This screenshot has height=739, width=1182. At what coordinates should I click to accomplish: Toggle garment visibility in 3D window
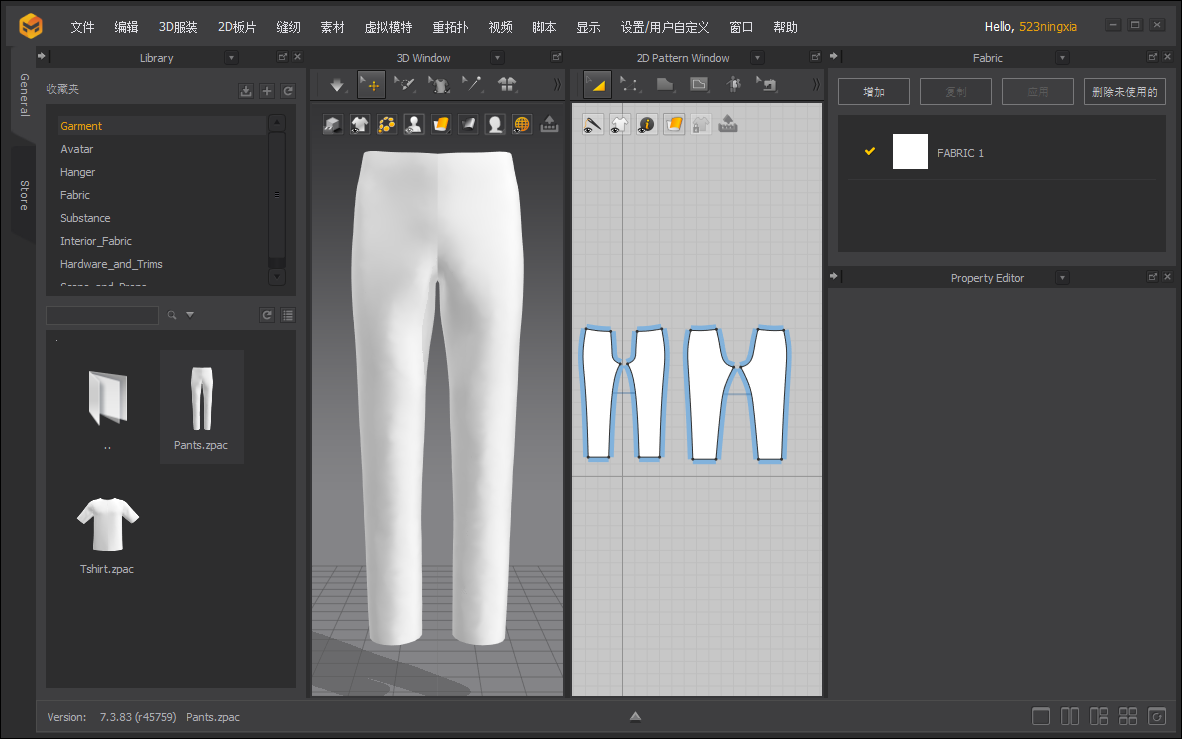point(360,124)
